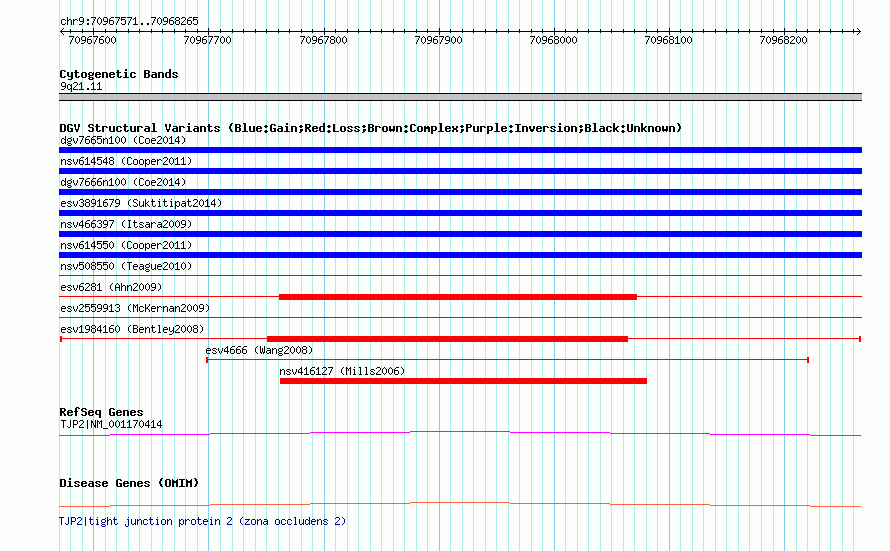Click the thick red loss bar of esv1984160
The height and width of the screenshot is (551, 890).
click(x=447, y=339)
